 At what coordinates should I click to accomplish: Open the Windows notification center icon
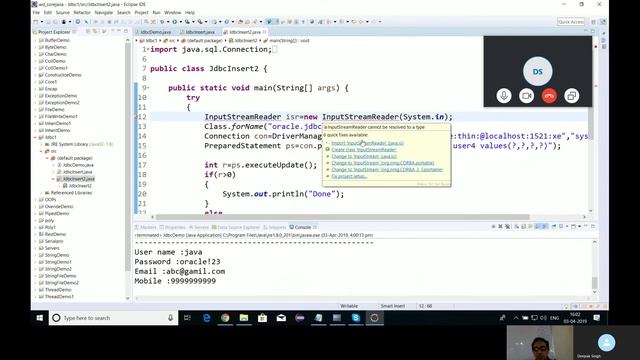(597, 318)
